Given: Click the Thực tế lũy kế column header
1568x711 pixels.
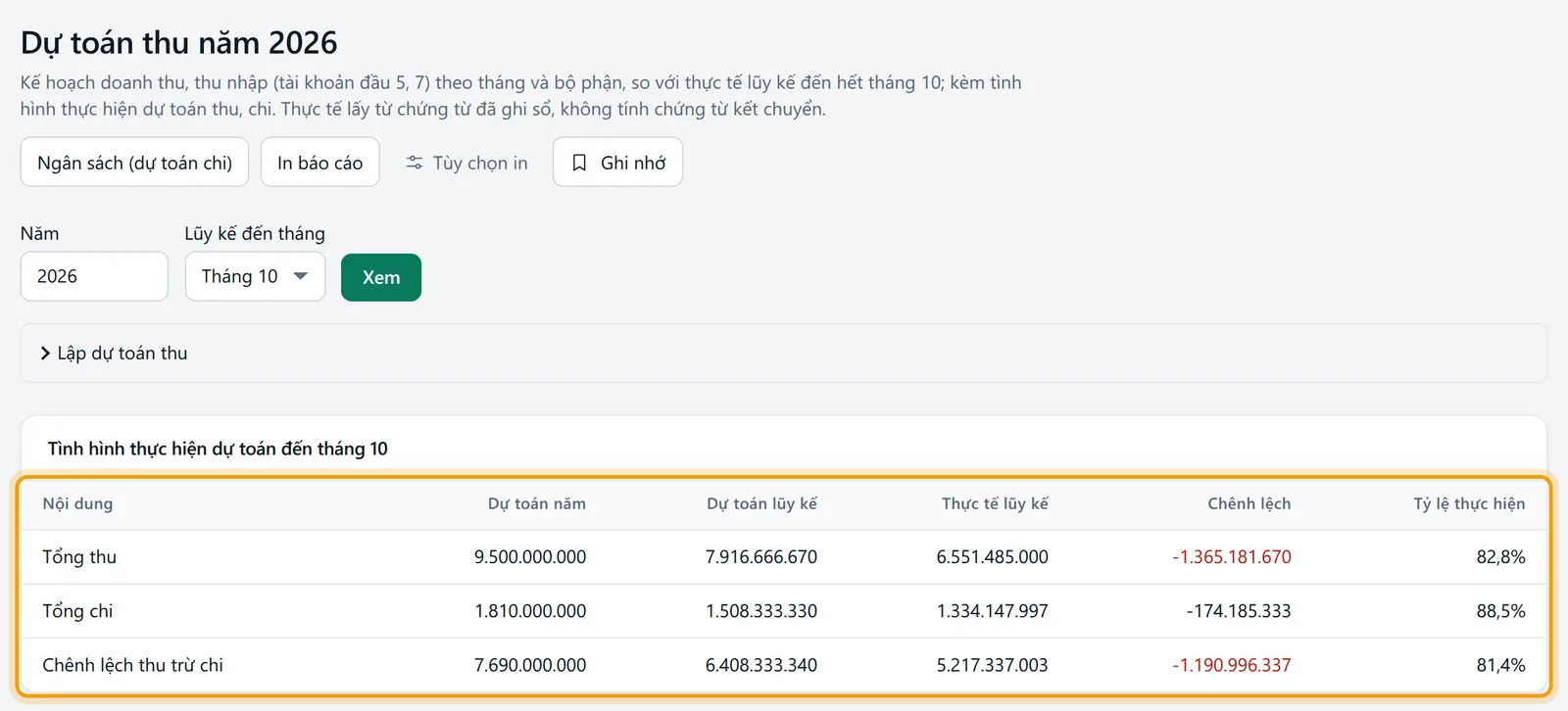Looking at the screenshot, I should [x=995, y=503].
